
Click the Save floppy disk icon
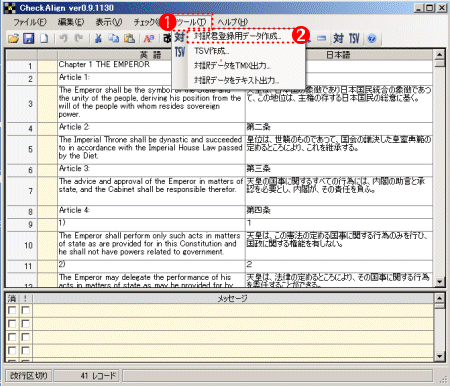[x=29, y=39]
